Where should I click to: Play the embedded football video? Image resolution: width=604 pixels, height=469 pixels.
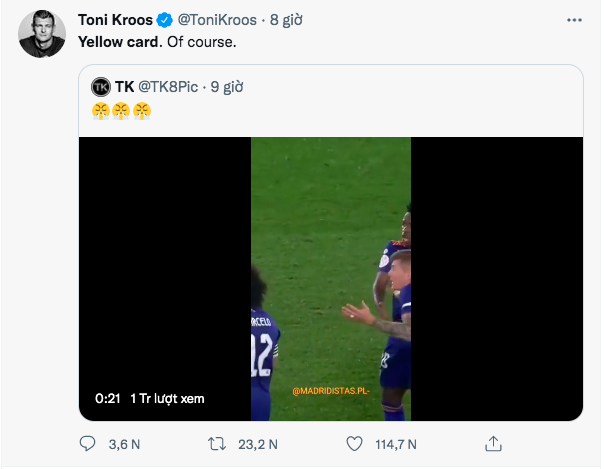[331, 279]
